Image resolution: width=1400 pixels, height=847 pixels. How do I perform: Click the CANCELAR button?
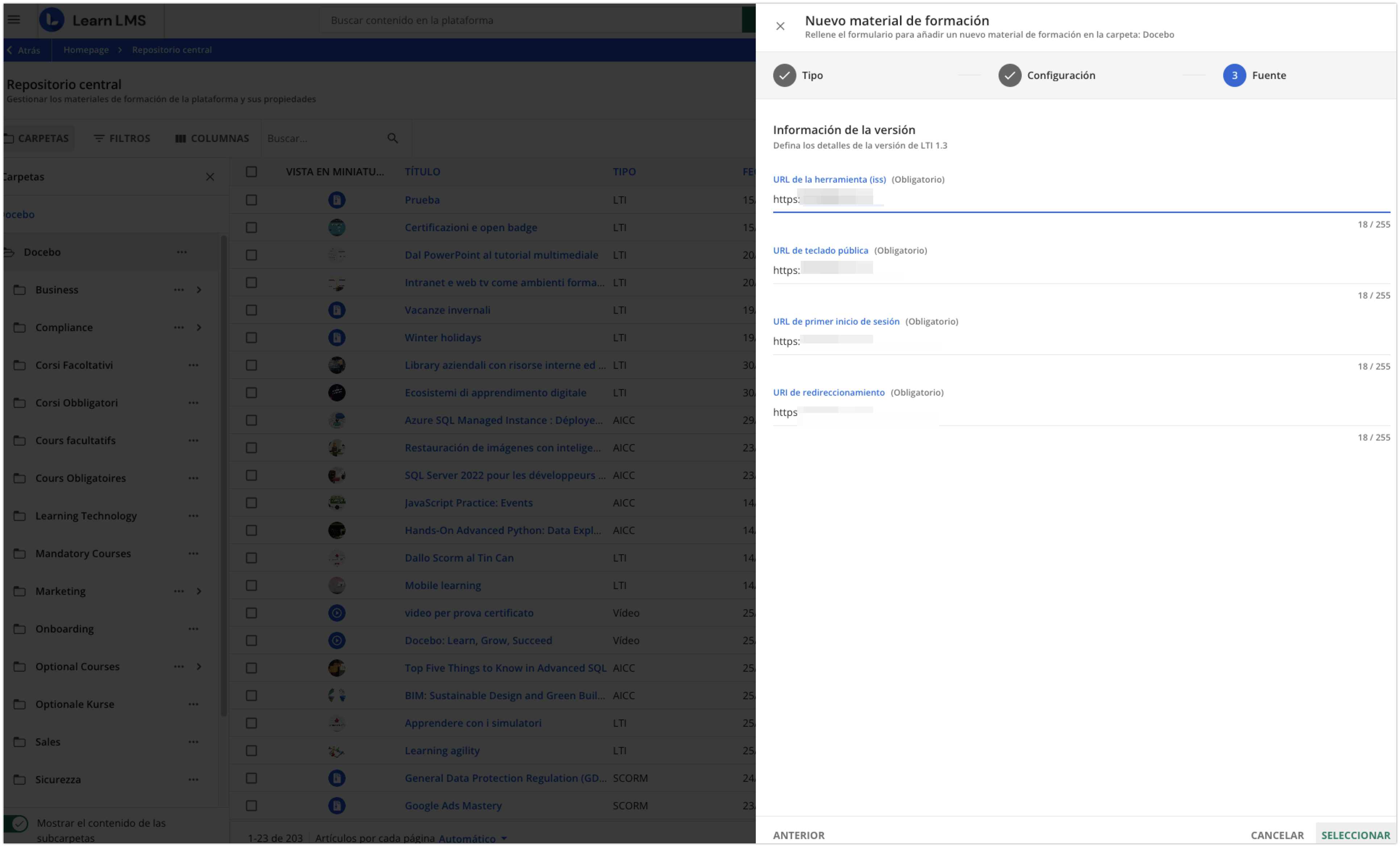tap(1277, 835)
